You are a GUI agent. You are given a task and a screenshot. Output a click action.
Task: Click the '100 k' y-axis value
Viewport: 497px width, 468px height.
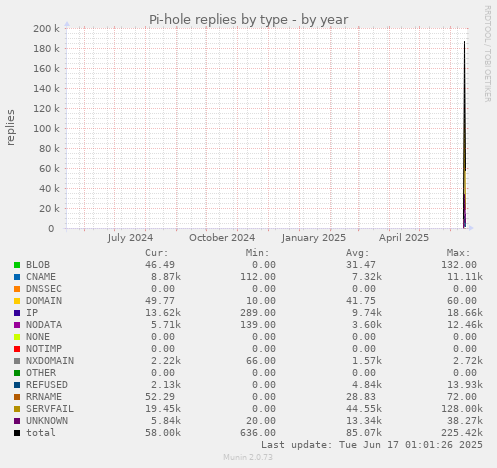pyautogui.click(x=46, y=129)
